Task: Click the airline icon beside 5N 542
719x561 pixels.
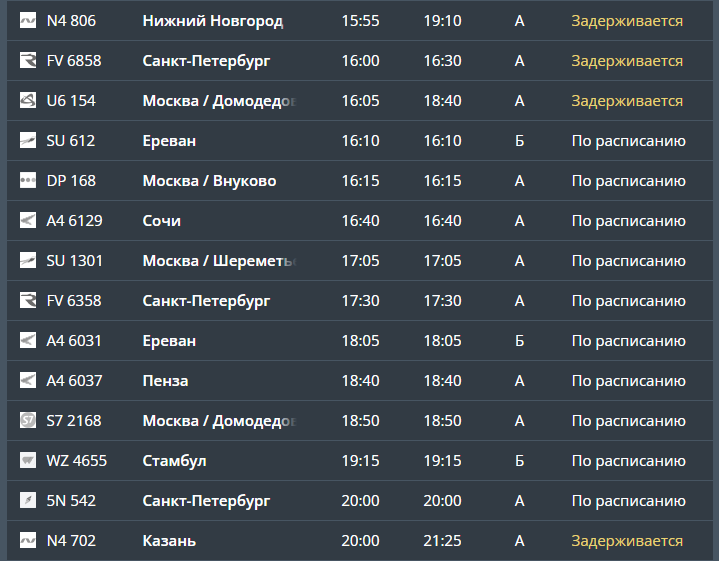Action: point(28,501)
